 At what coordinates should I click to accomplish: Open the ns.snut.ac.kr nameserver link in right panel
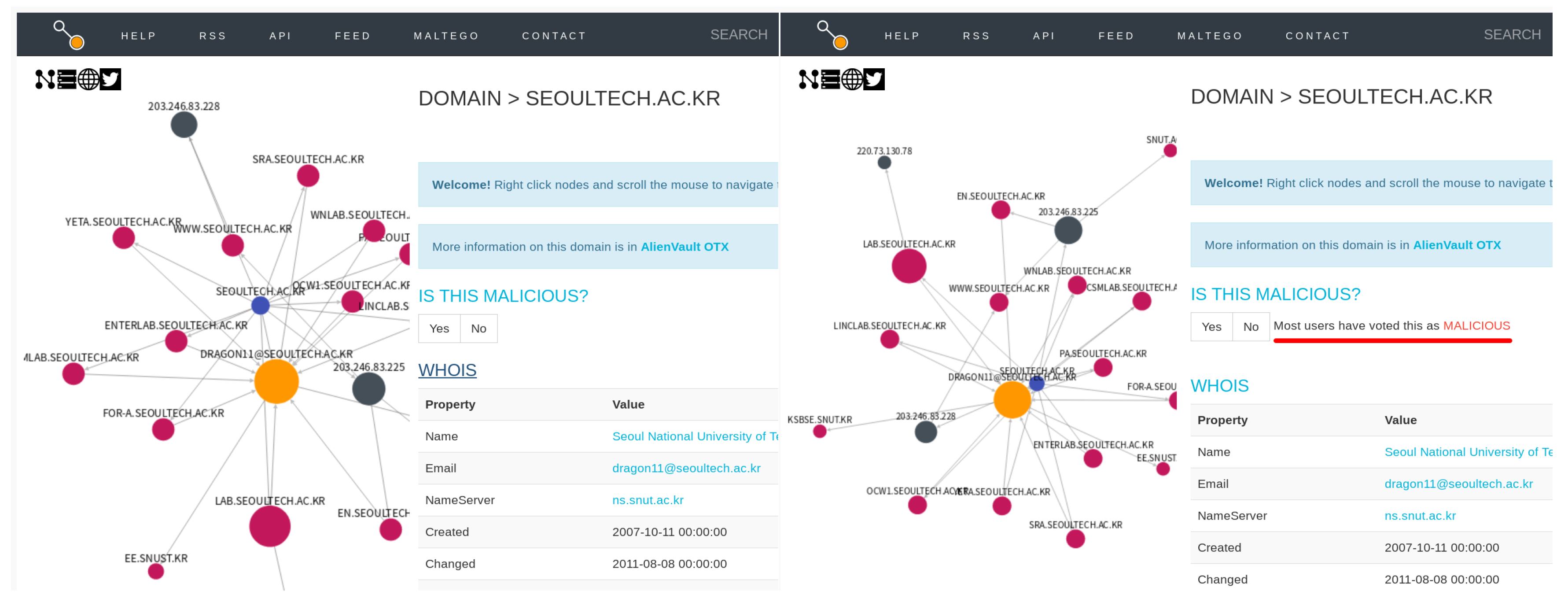pyautogui.click(x=1420, y=516)
